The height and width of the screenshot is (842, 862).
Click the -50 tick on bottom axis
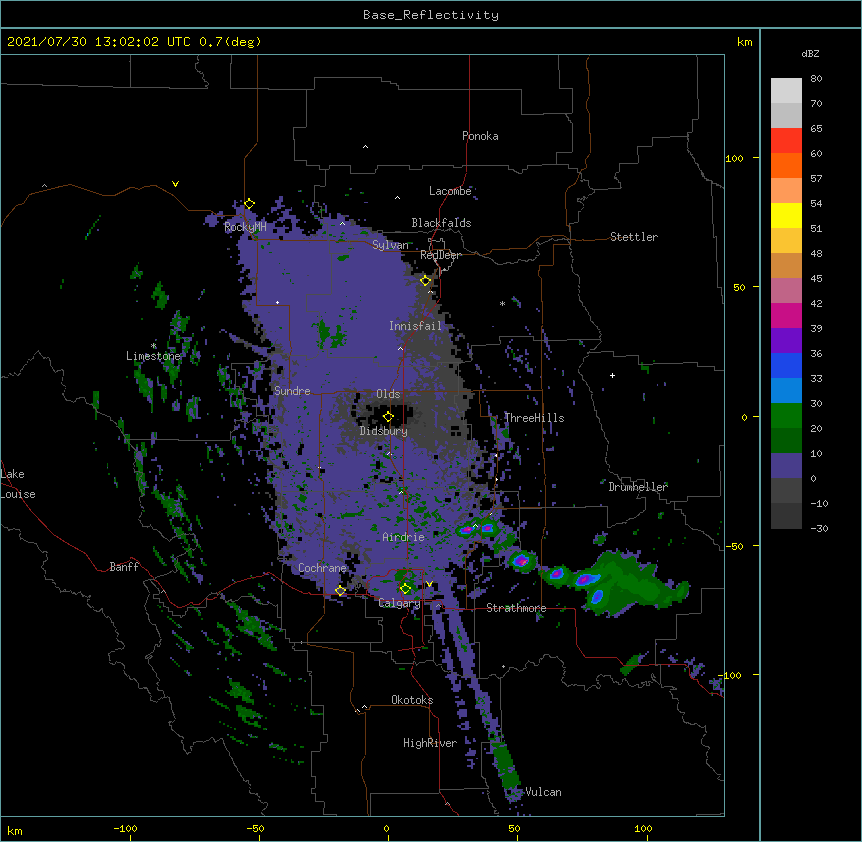pos(255,828)
